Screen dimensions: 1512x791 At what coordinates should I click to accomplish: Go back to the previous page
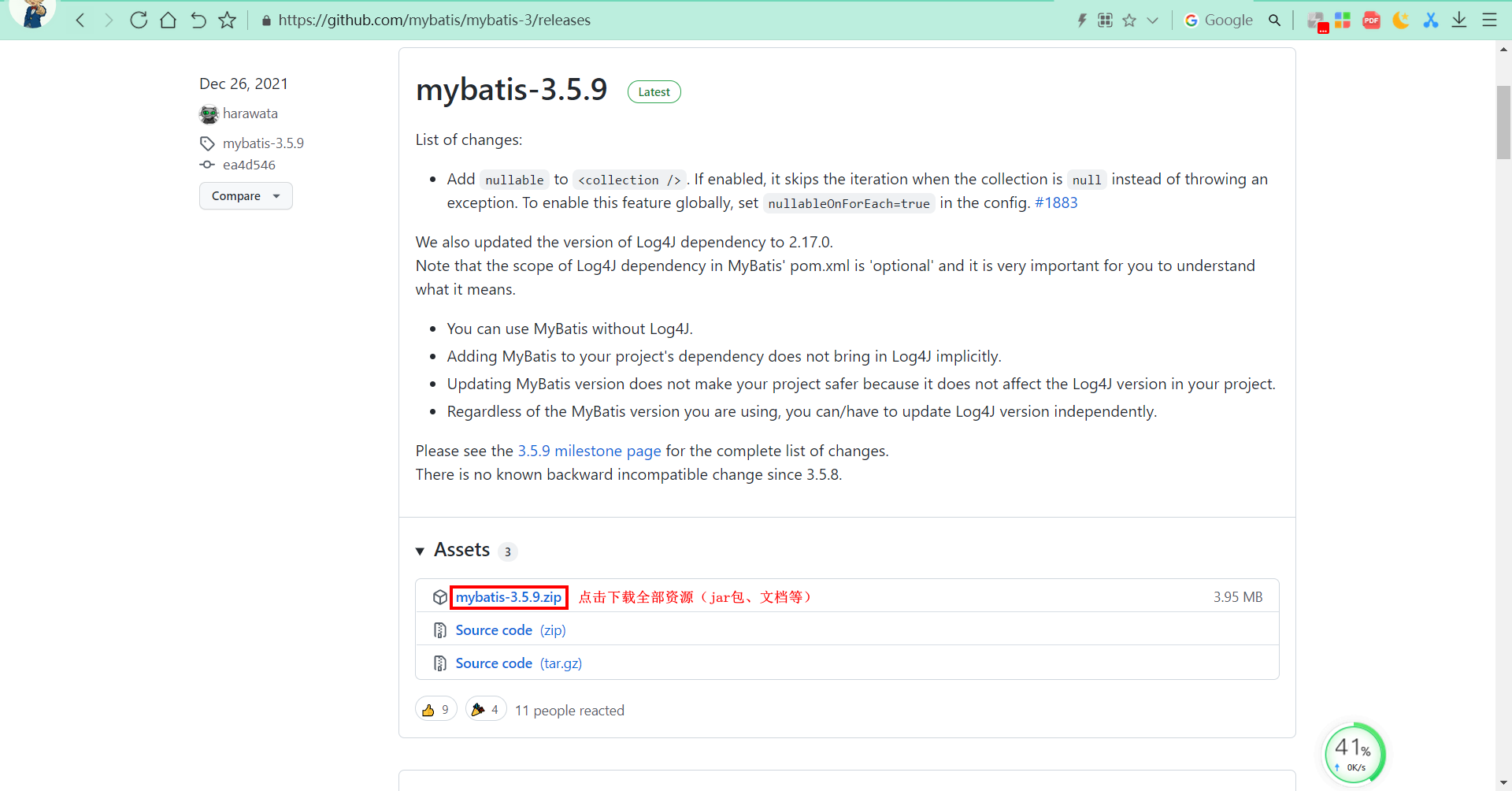click(x=80, y=20)
